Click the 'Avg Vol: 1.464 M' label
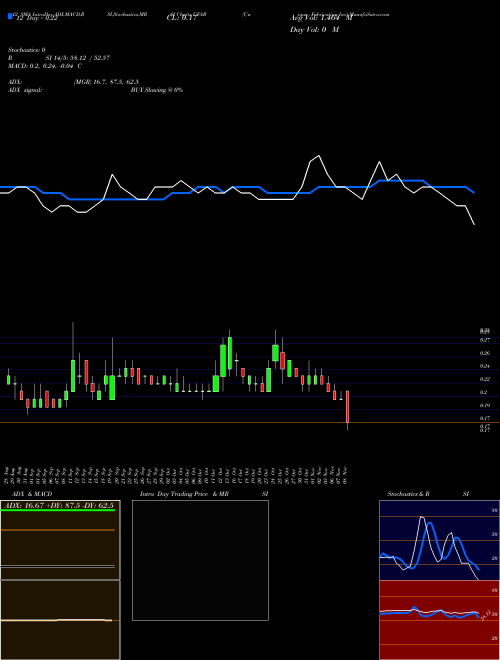 click(x=321, y=19)
